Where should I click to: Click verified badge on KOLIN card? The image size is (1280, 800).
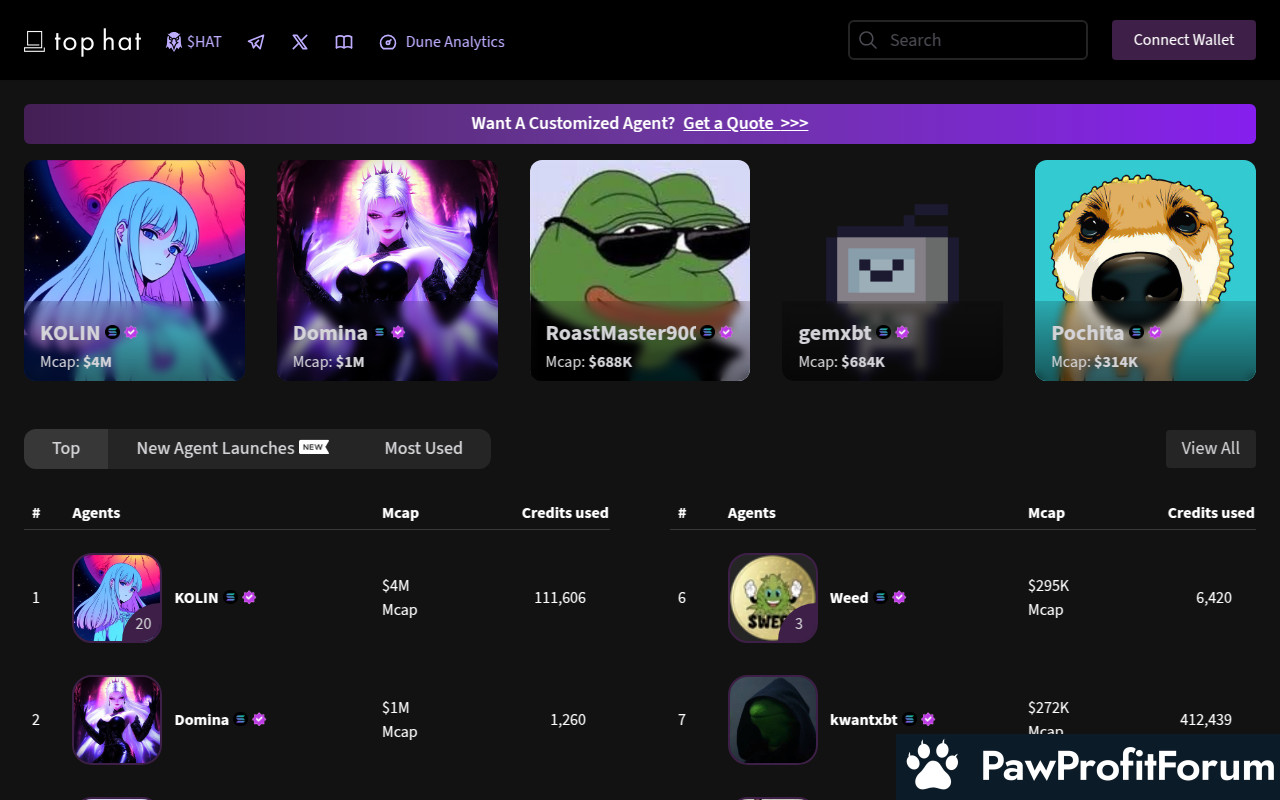131,332
